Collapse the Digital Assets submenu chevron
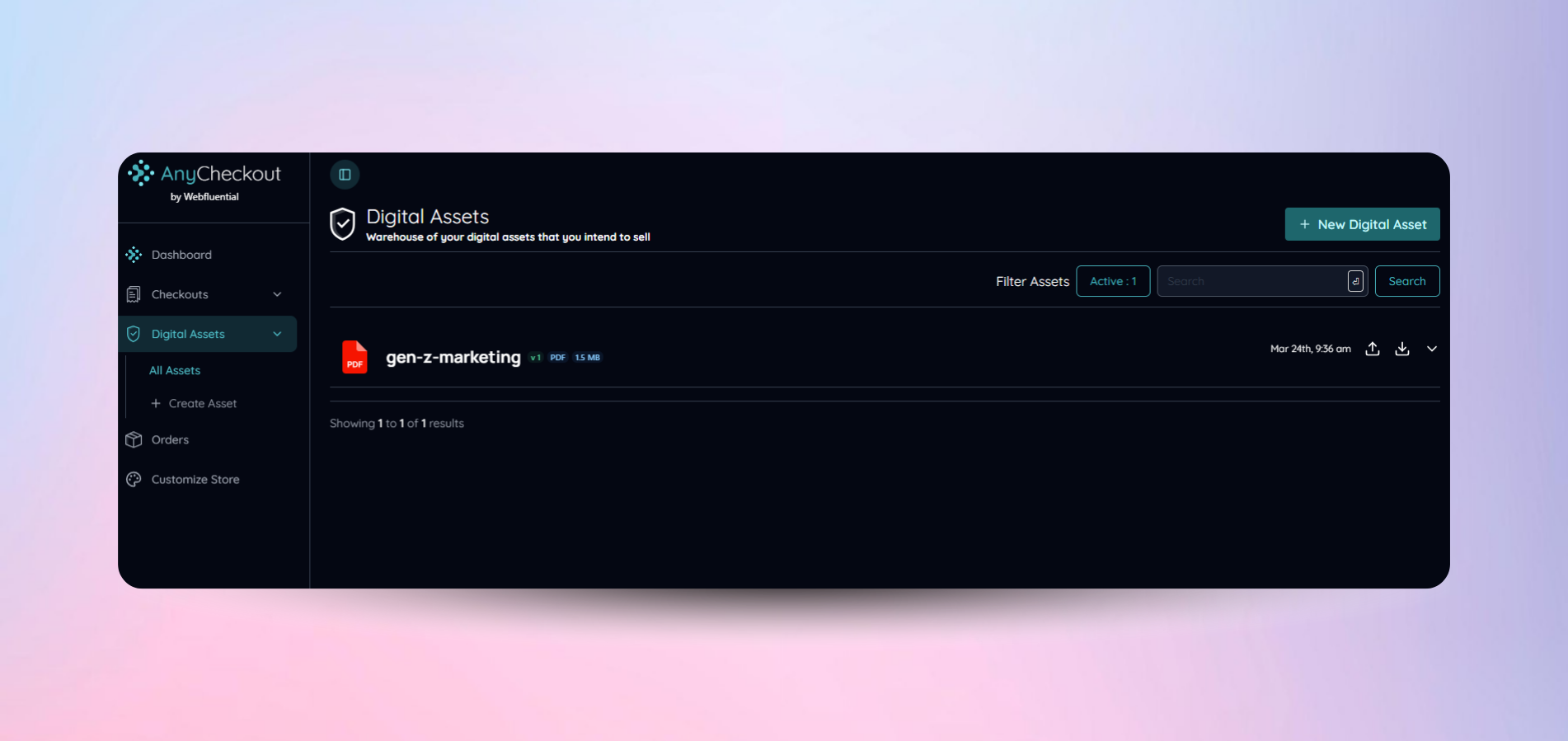Viewport: 1568px width, 741px height. point(277,334)
